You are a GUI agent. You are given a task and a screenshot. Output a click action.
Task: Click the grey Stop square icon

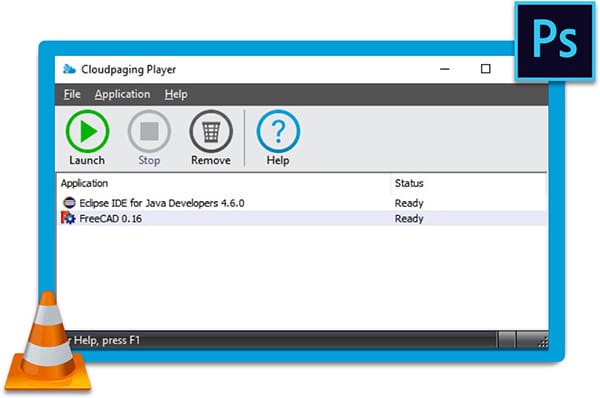(x=149, y=131)
